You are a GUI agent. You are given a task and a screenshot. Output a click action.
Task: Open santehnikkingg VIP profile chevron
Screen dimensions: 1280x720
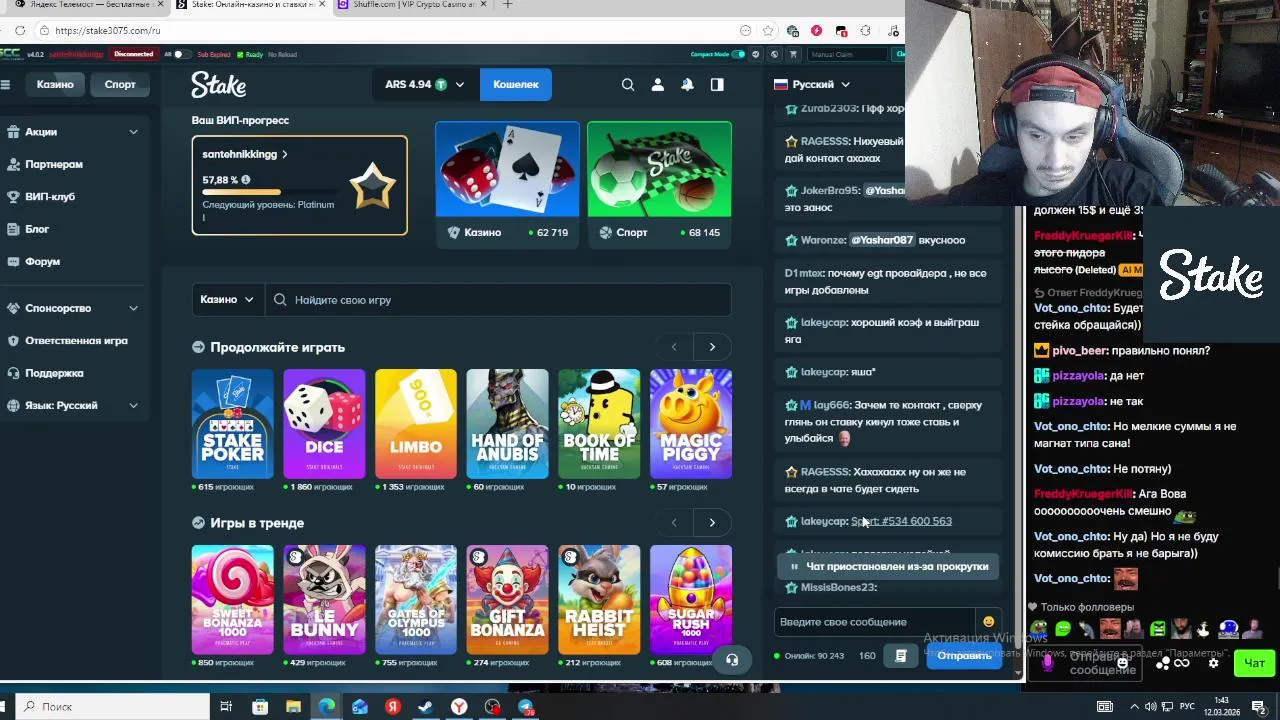point(285,155)
